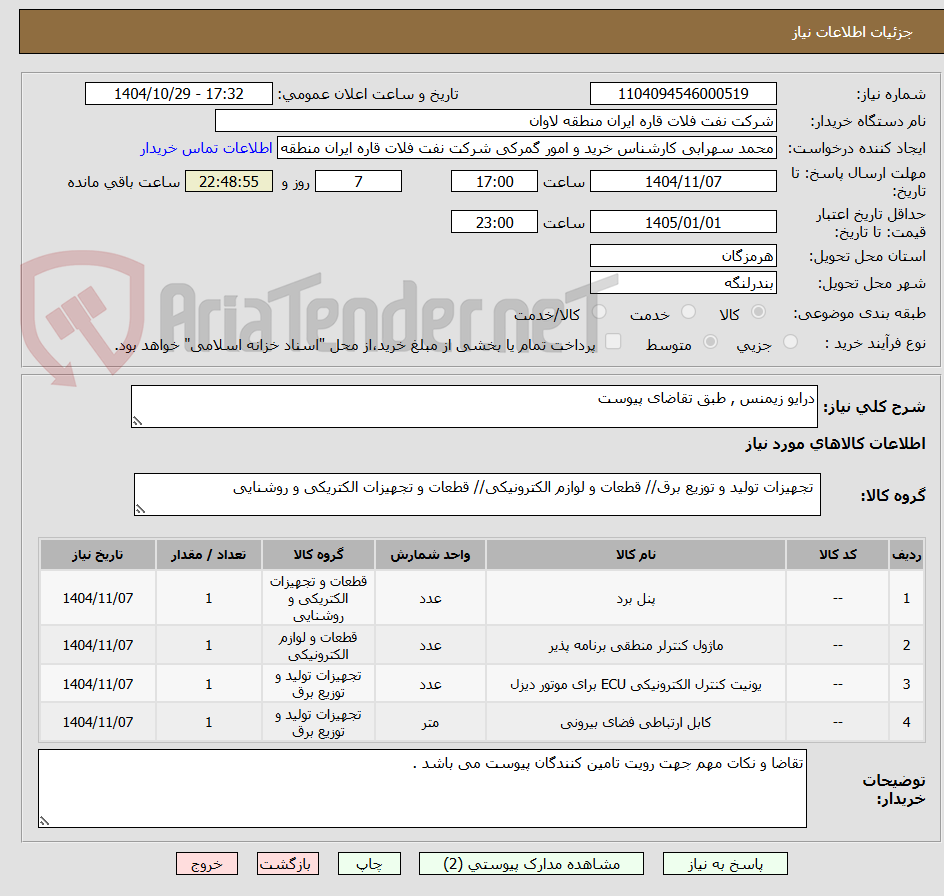
Task: Enable the پرداخت تمام یا بخشی checkbox
Action: (613, 341)
